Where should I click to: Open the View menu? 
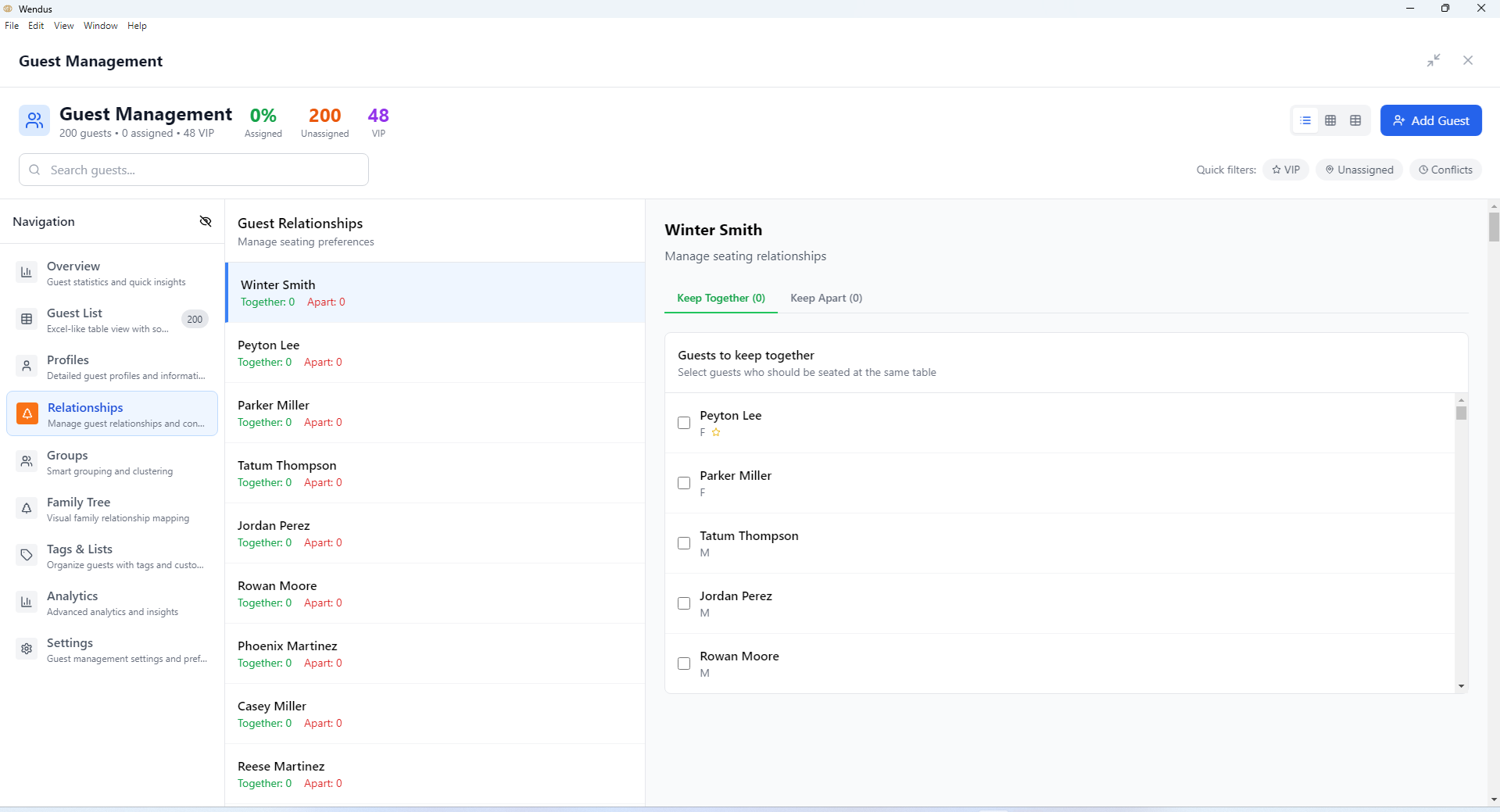(63, 25)
